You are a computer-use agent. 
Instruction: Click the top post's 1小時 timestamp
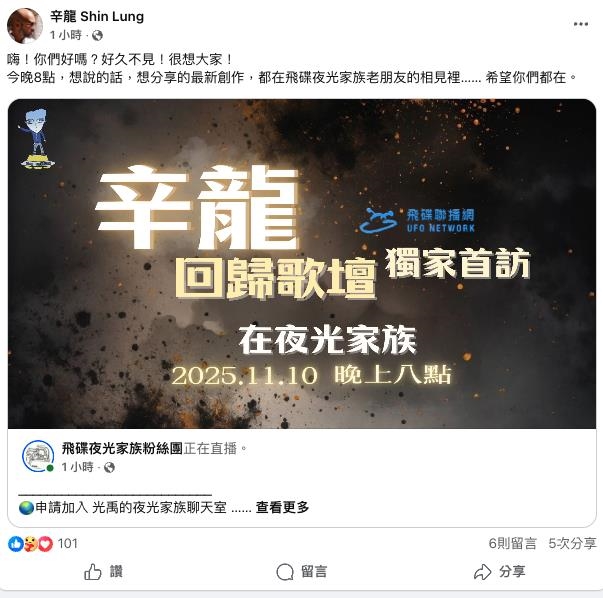66,35
